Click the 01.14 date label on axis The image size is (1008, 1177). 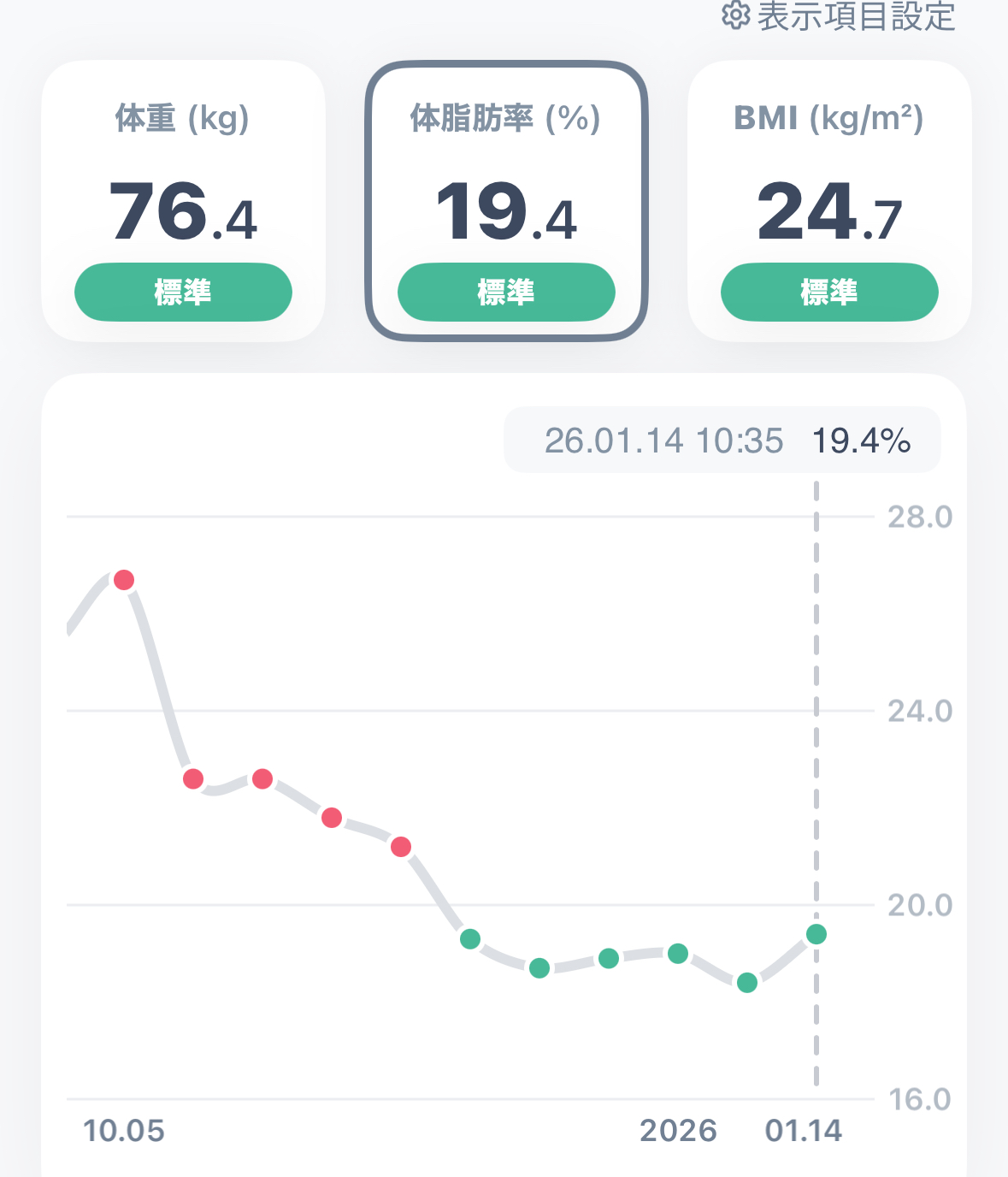[x=804, y=1131]
